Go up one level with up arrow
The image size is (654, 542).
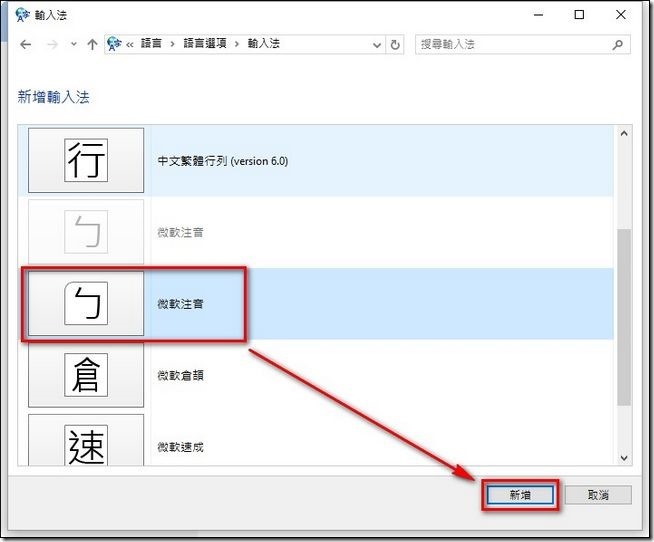(92, 44)
